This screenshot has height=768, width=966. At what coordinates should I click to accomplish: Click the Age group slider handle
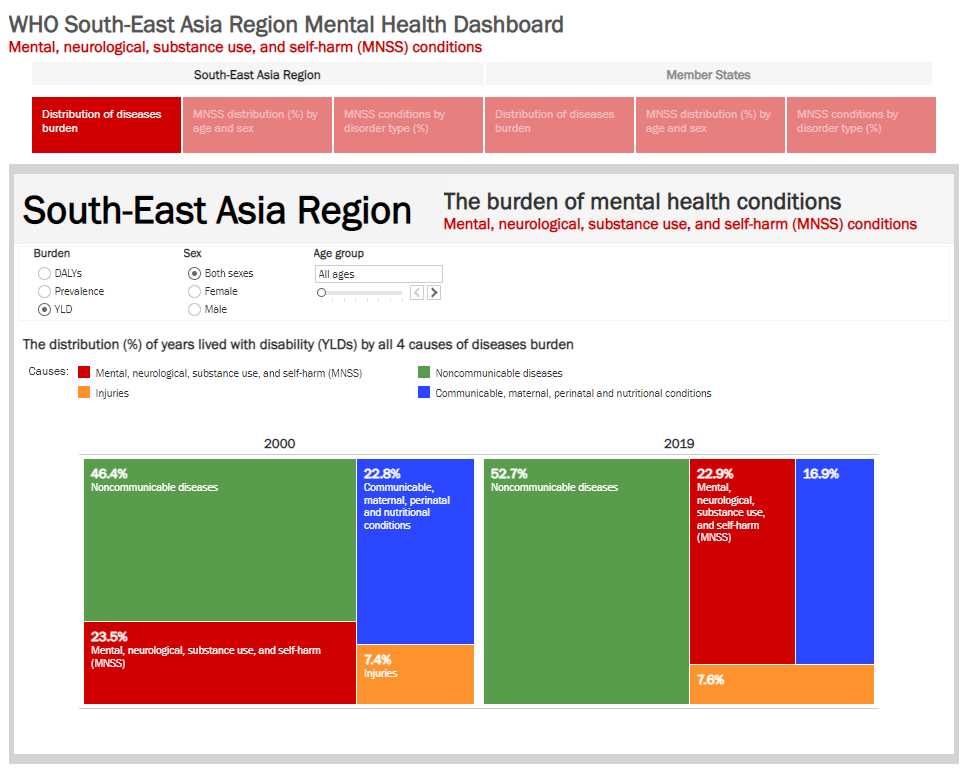click(x=321, y=293)
